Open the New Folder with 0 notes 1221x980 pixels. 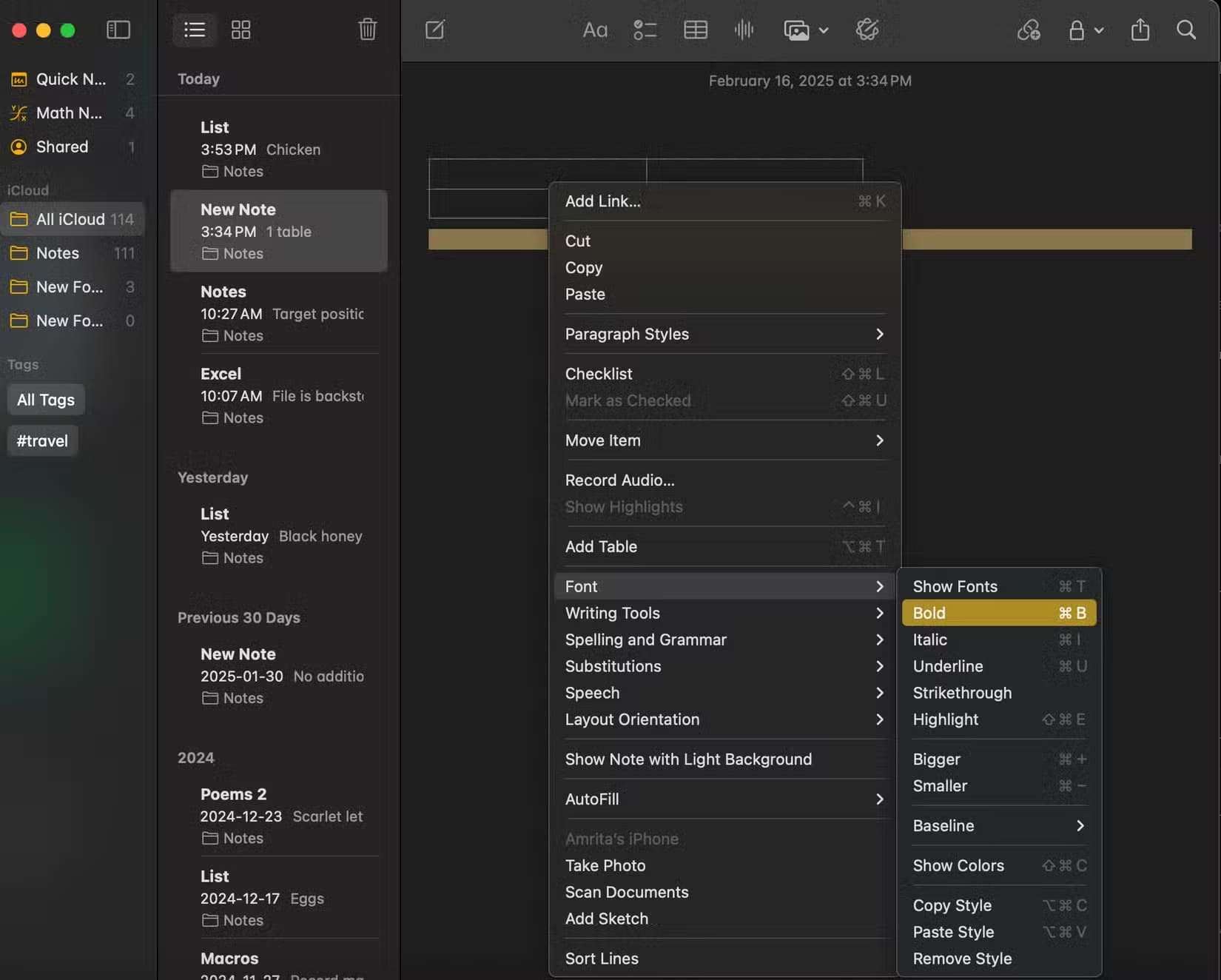73,321
